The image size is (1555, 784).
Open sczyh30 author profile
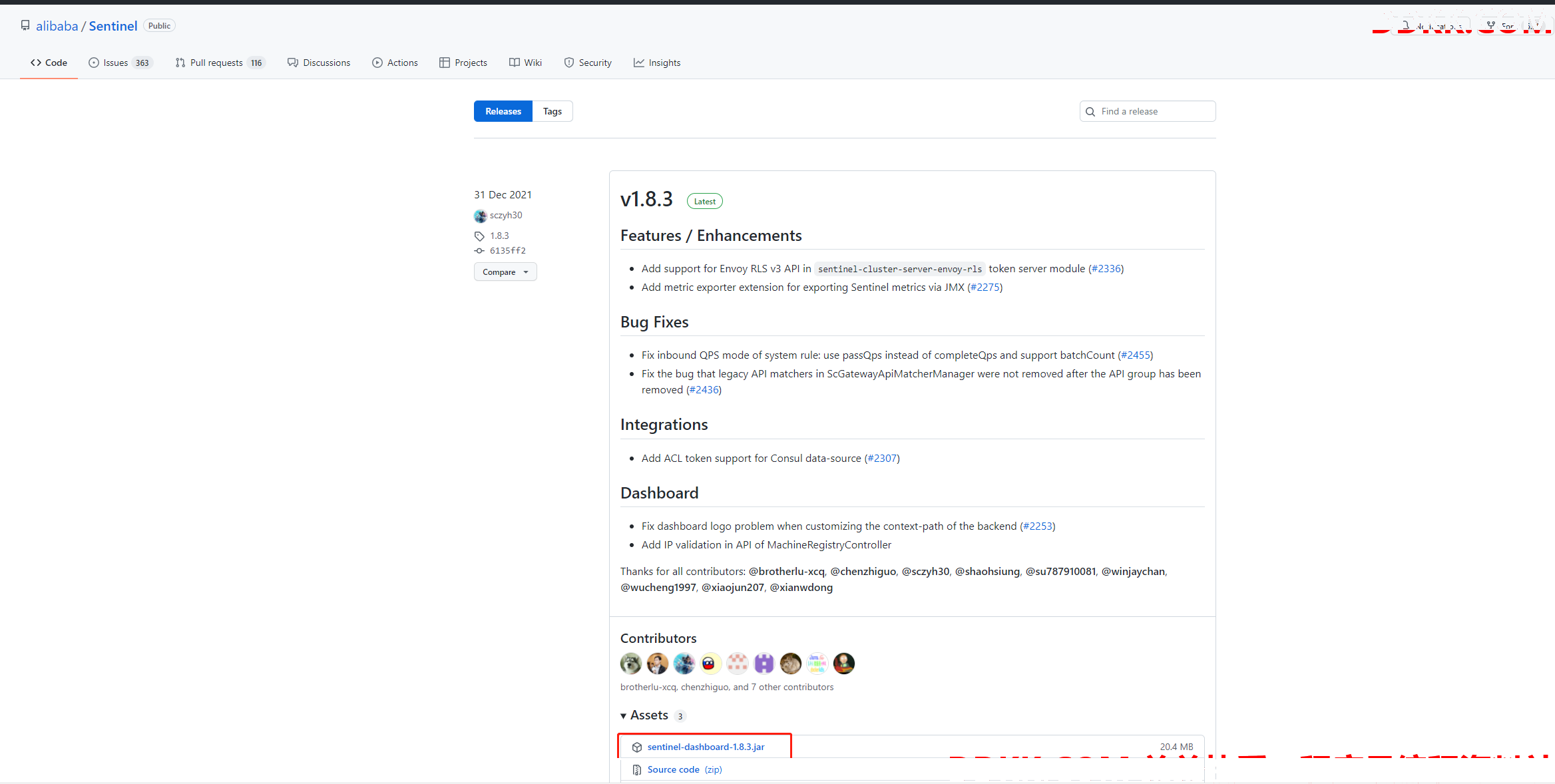coord(506,215)
